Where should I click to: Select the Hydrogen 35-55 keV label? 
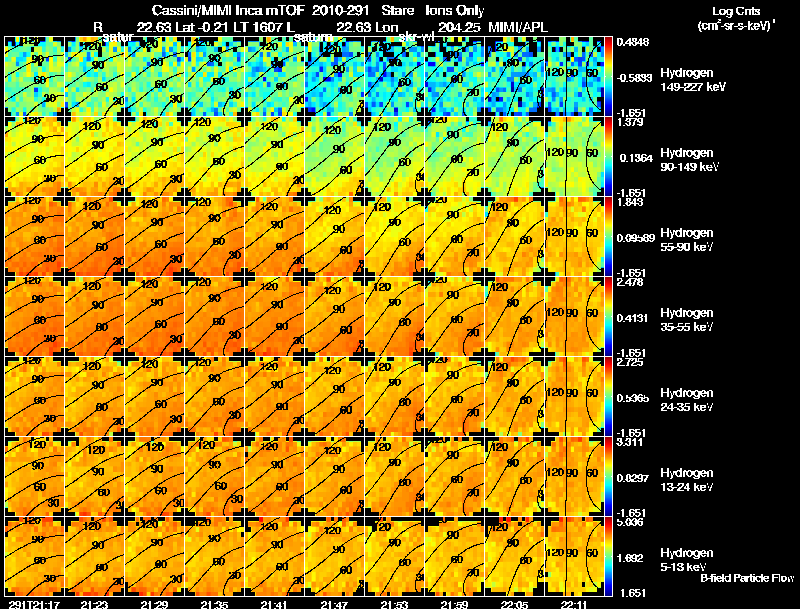687,320
